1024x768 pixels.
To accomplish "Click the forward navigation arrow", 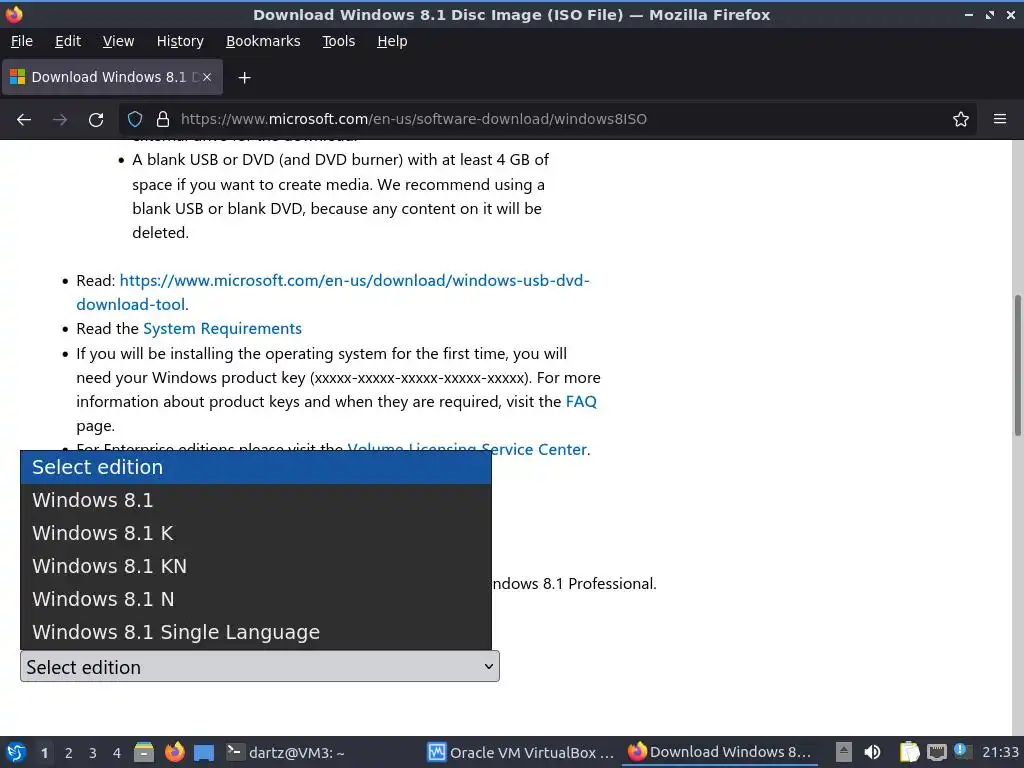I will coord(60,120).
